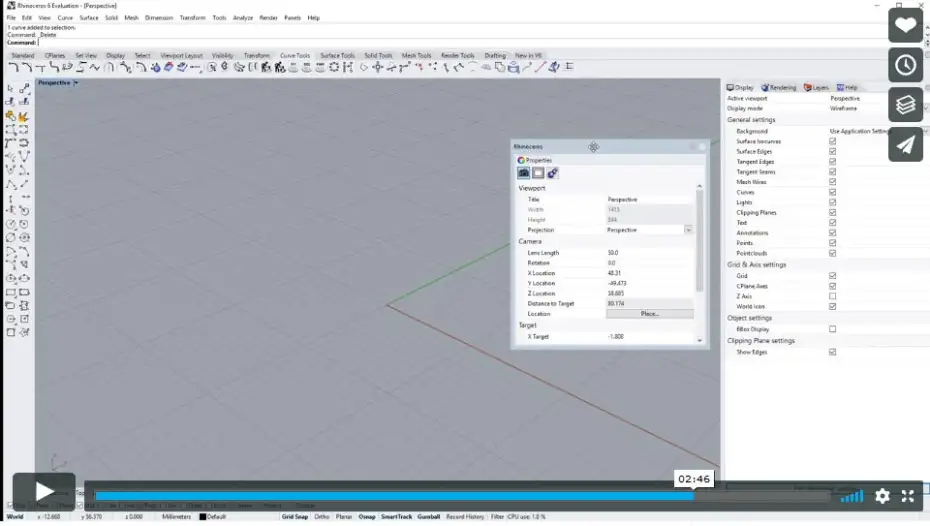The height and width of the screenshot is (526, 930).
Task: Toggle Gumball in status bar
Action: point(428,517)
